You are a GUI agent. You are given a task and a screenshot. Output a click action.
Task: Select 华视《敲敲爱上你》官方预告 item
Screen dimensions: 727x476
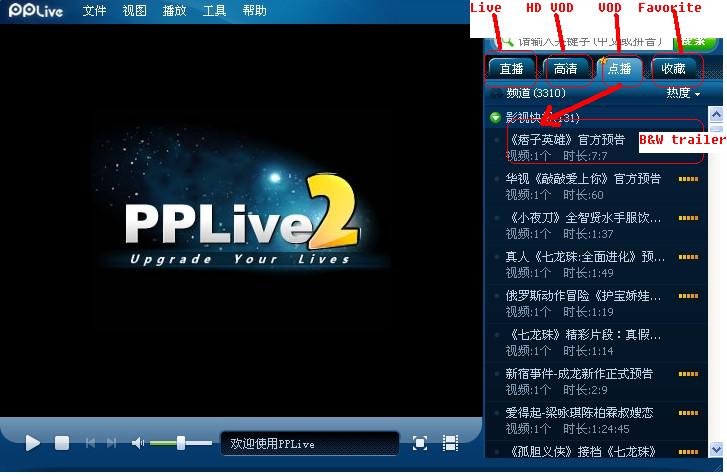click(x=598, y=186)
